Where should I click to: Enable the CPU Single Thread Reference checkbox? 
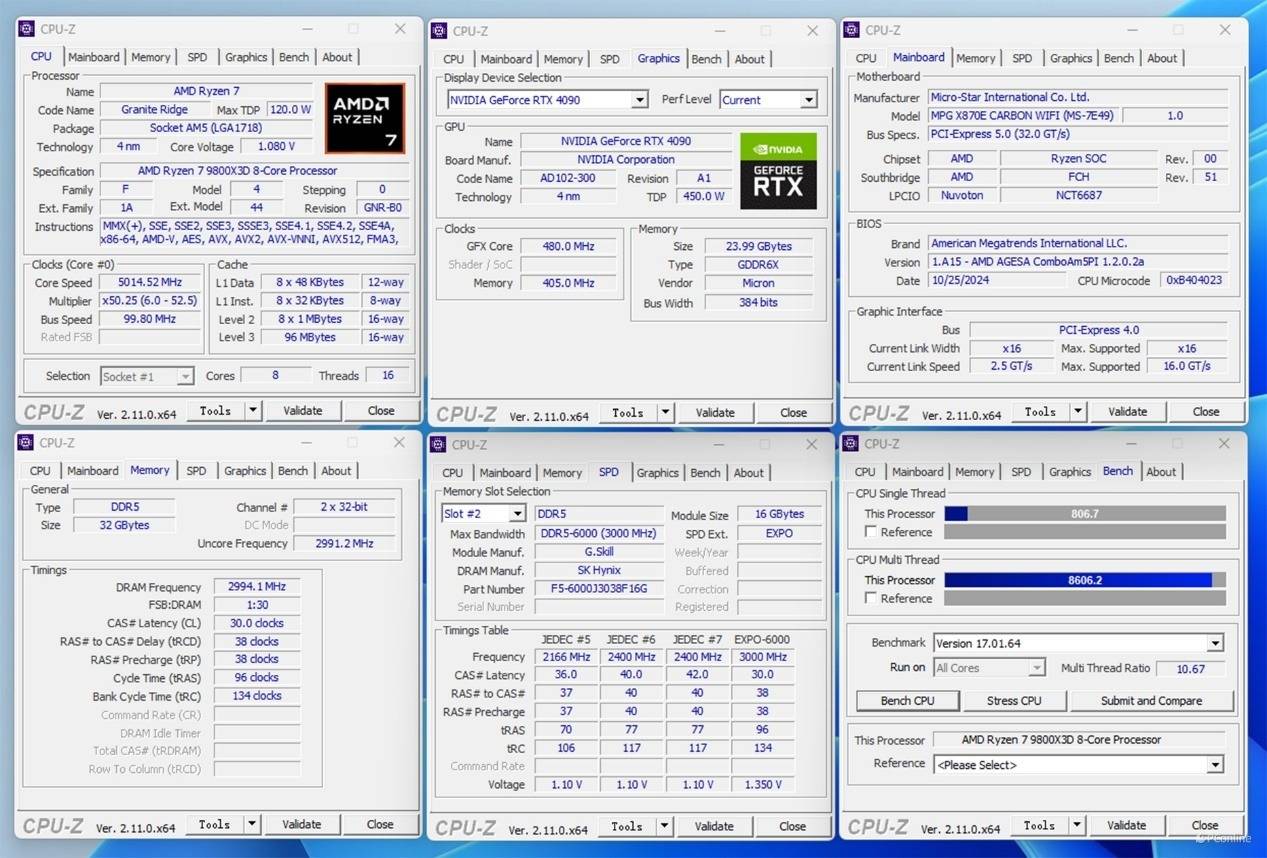(x=871, y=532)
